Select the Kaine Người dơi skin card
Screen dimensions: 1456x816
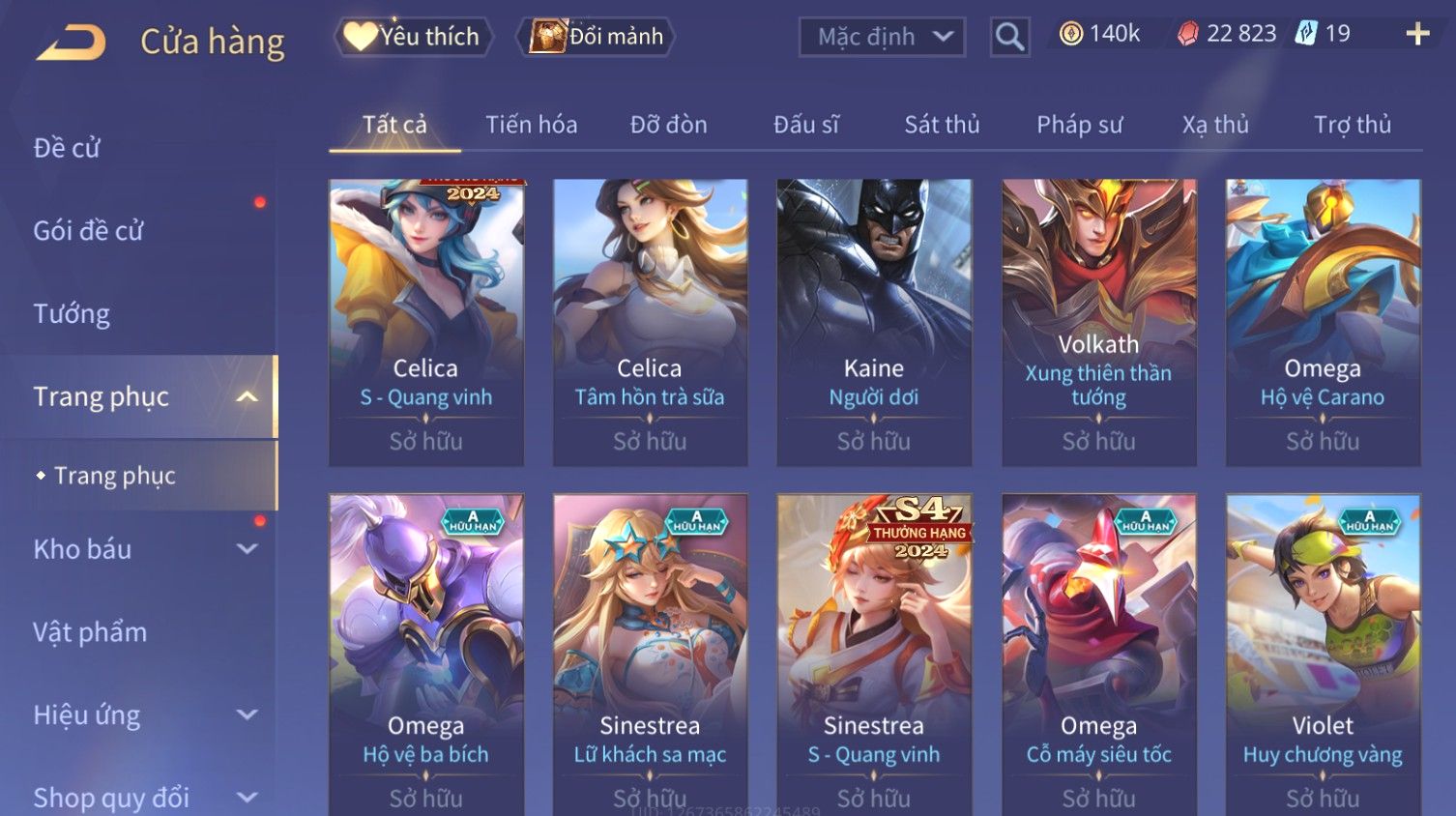click(874, 323)
